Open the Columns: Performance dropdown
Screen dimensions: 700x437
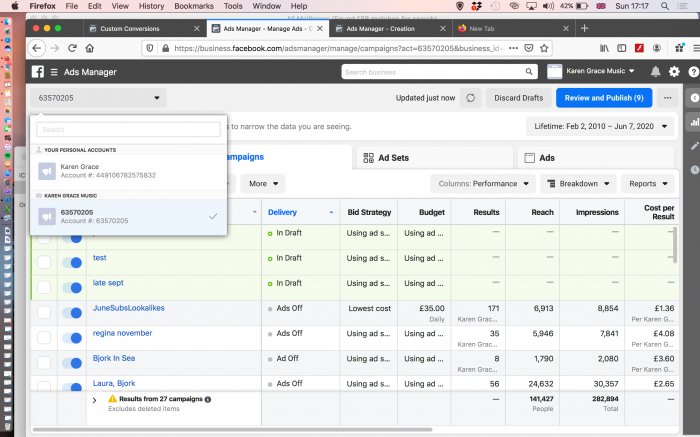click(x=483, y=183)
